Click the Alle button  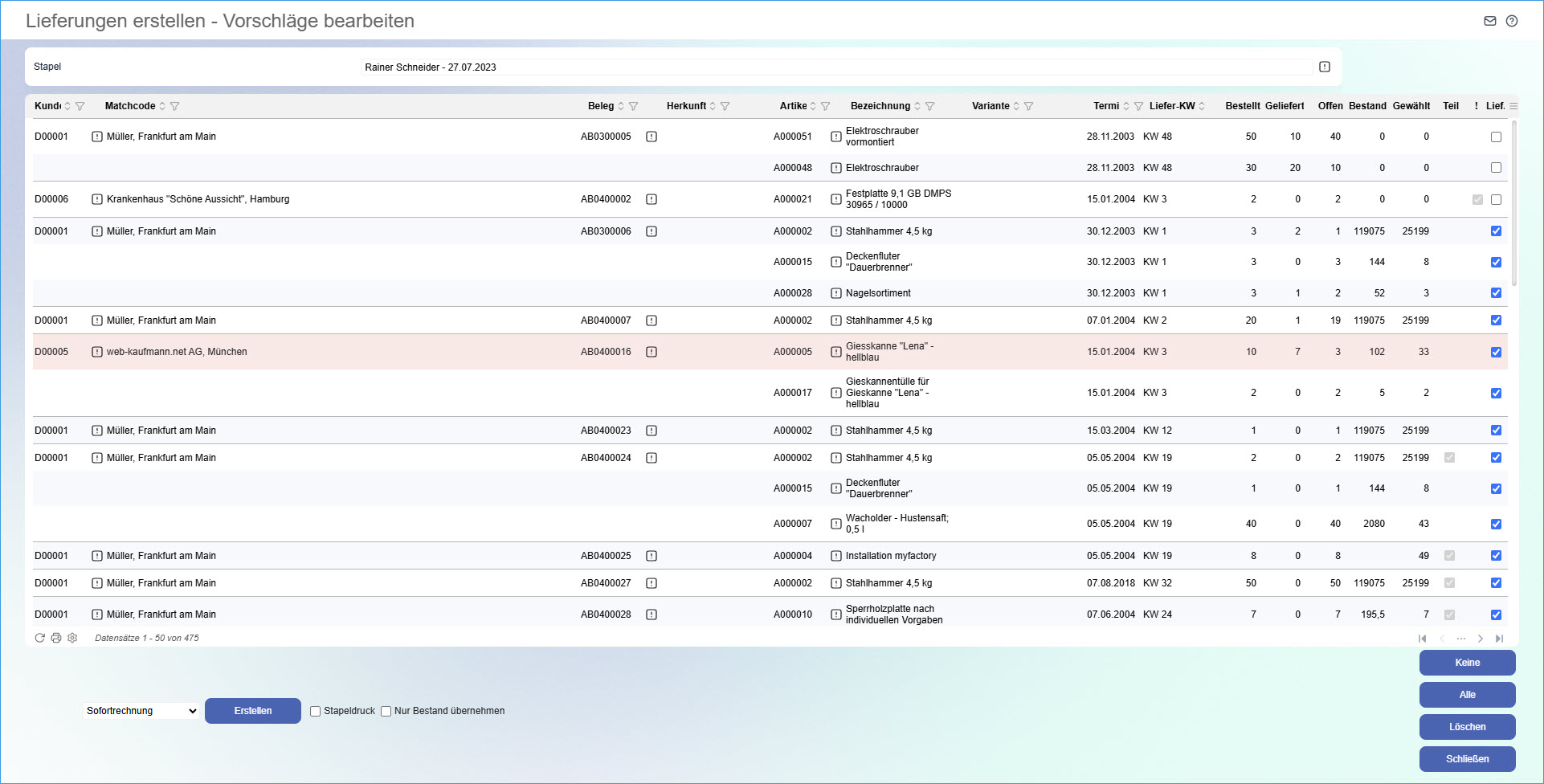(1468, 695)
